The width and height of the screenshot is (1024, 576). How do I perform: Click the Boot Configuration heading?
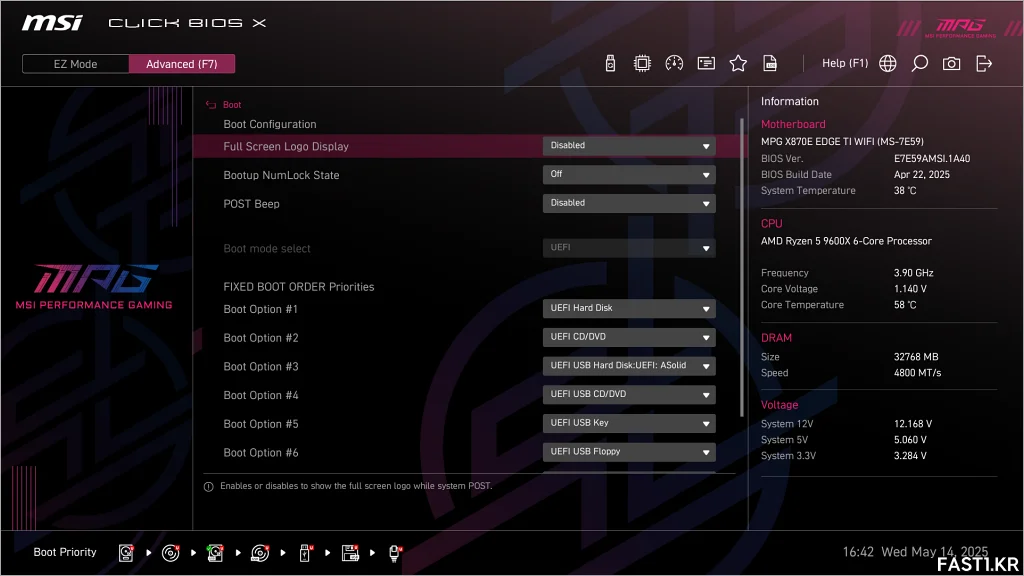(x=270, y=124)
